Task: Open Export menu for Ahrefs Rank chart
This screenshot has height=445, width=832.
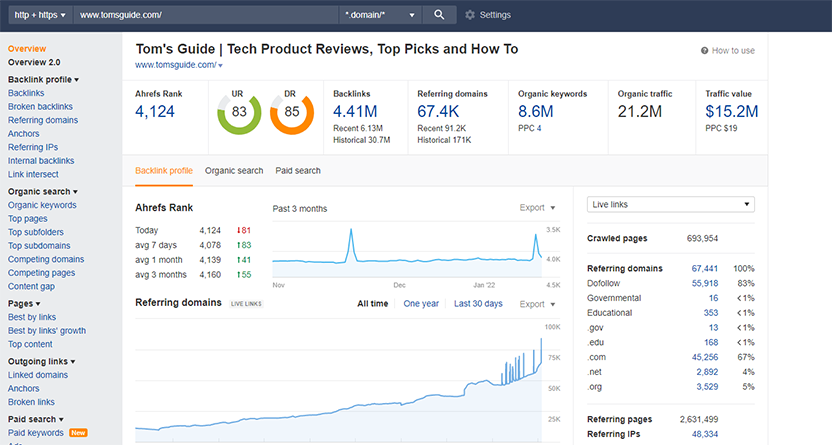Action: (x=537, y=207)
